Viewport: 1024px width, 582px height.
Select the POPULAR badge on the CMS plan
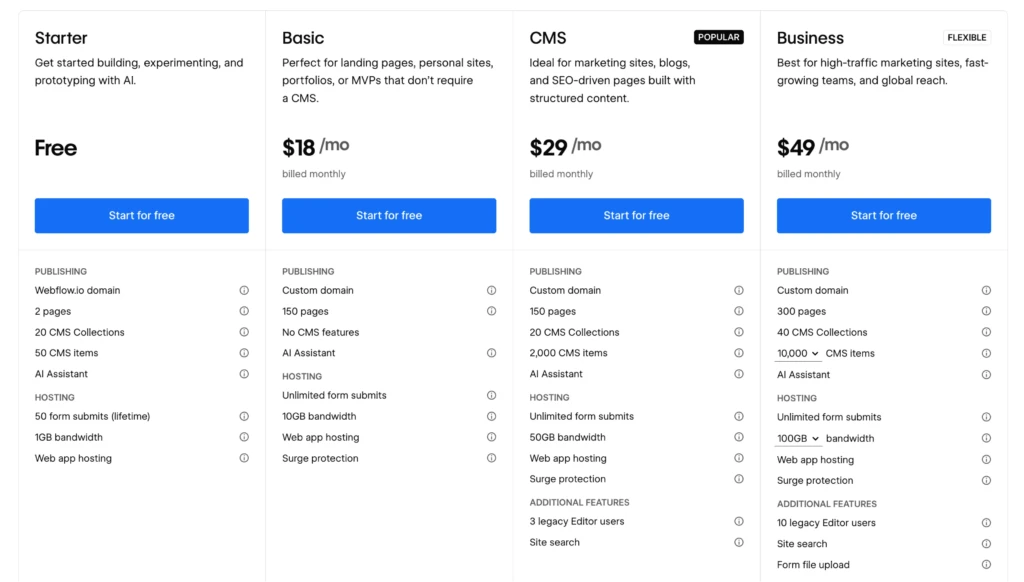[x=719, y=36]
